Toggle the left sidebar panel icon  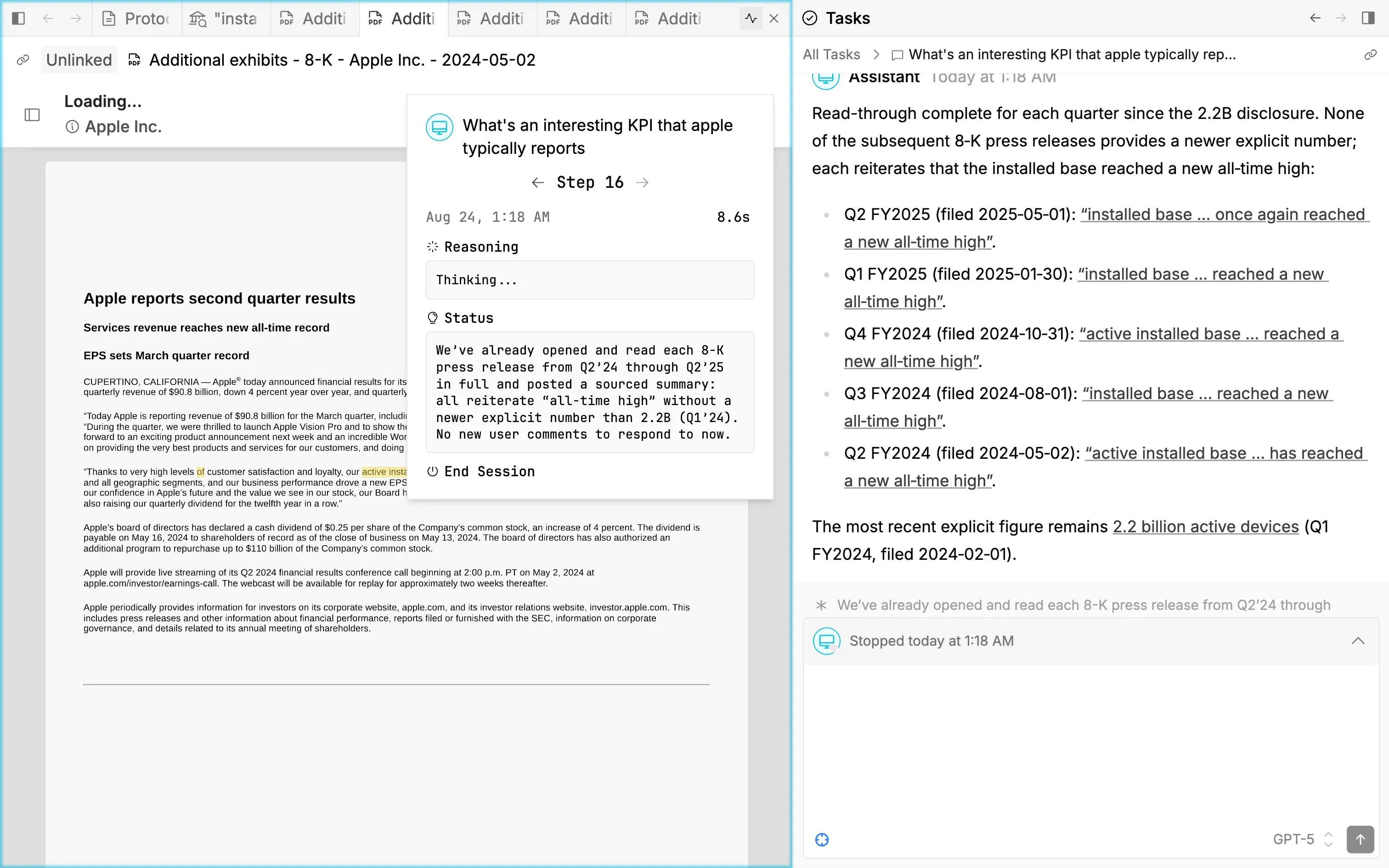[18, 18]
